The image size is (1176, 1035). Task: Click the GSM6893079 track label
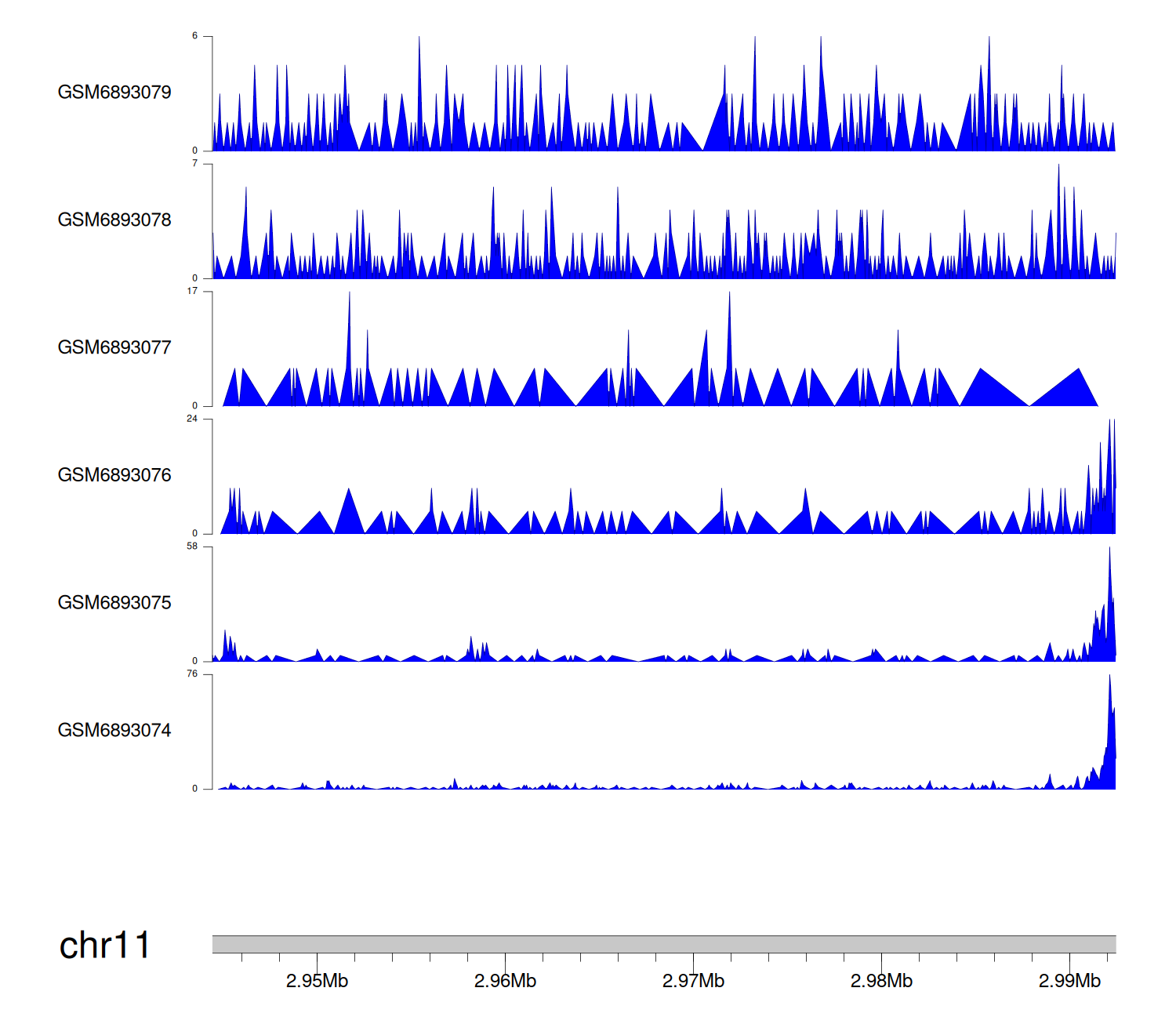click(x=114, y=93)
